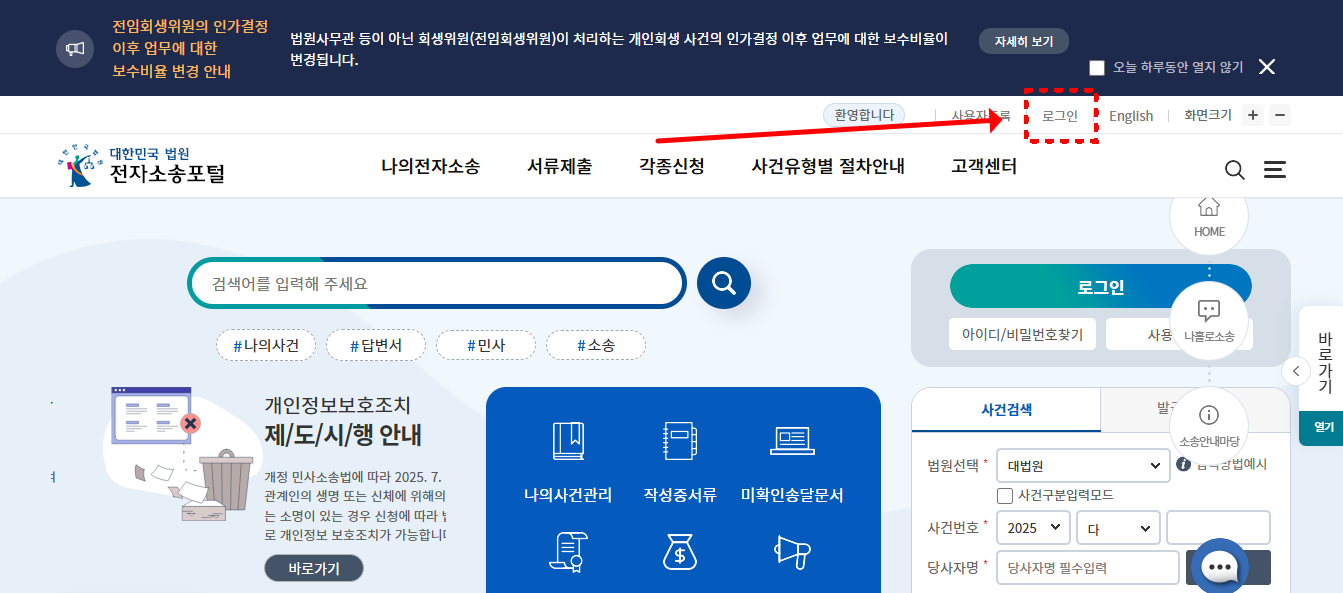1343x593 pixels.
Task: Open the 2025 year dropdown
Action: coord(1033,527)
